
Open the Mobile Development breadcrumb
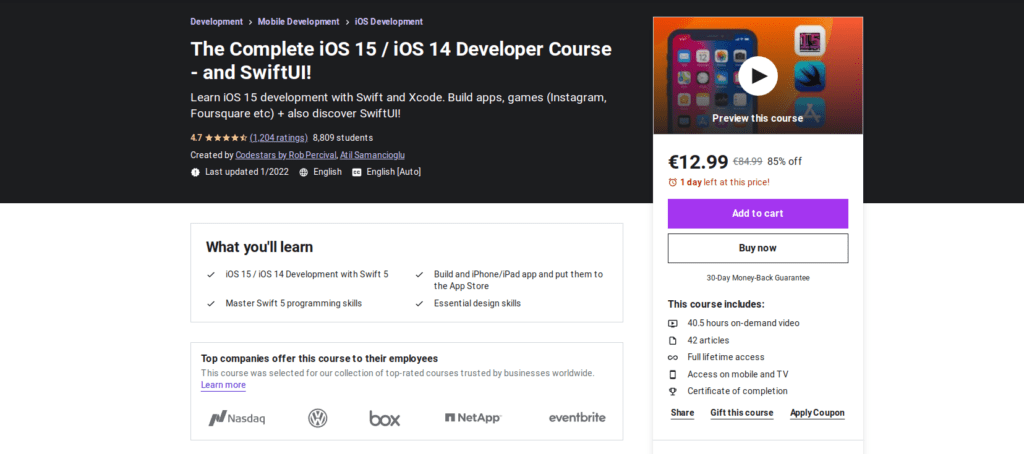[x=298, y=22]
